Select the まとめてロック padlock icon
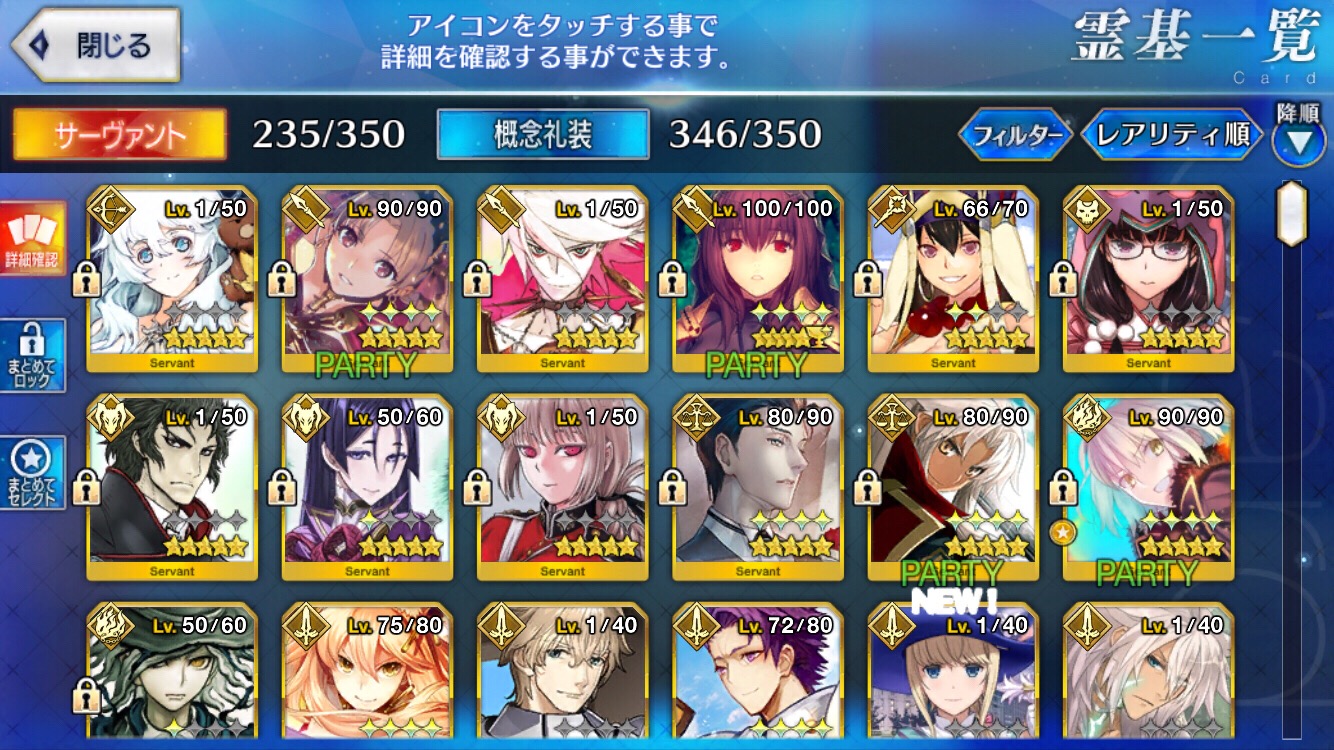 pos(34,355)
